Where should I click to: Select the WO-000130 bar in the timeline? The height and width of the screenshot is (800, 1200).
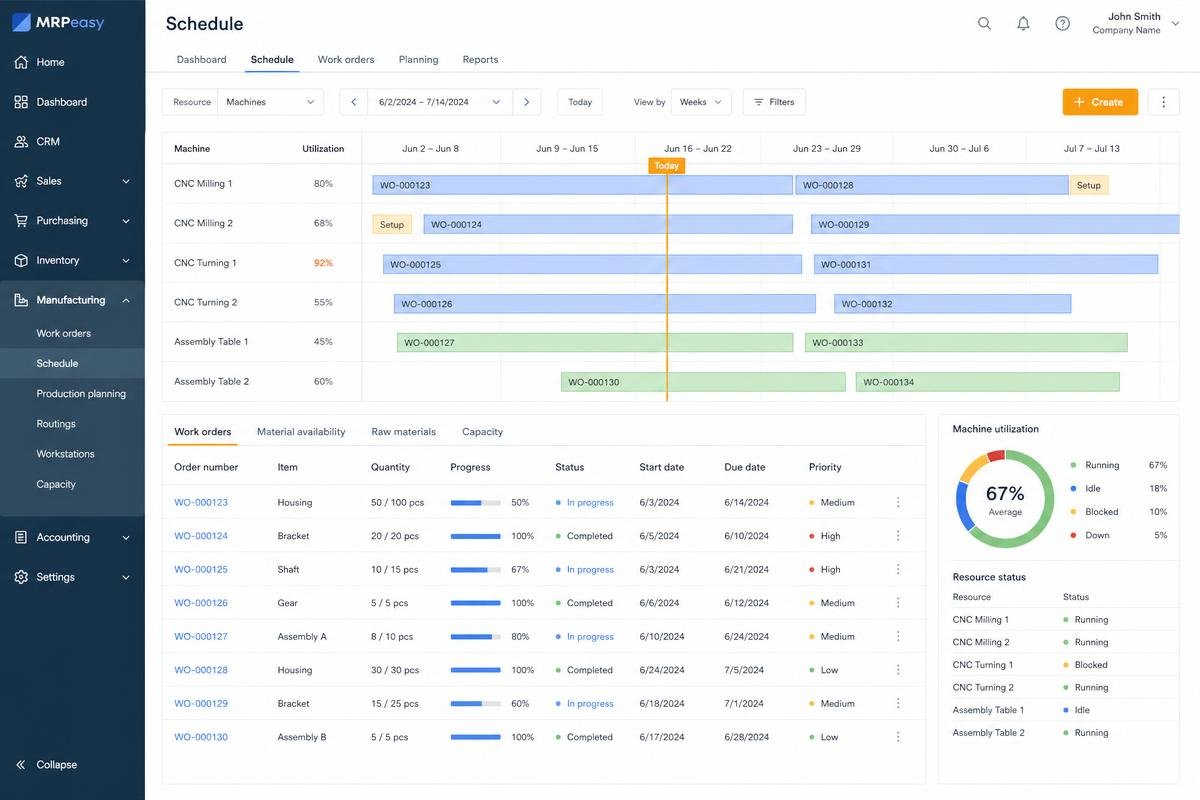click(703, 382)
